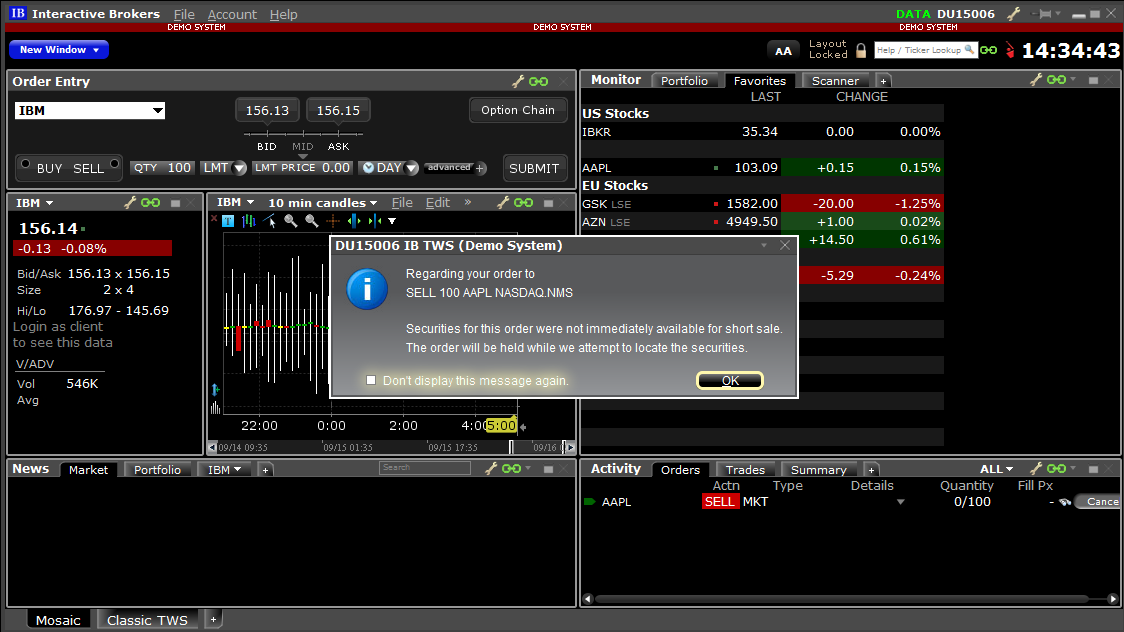Screen dimensions: 1124x632
Task: Click the green chain link beside ticker lookup
Action: 989,50
